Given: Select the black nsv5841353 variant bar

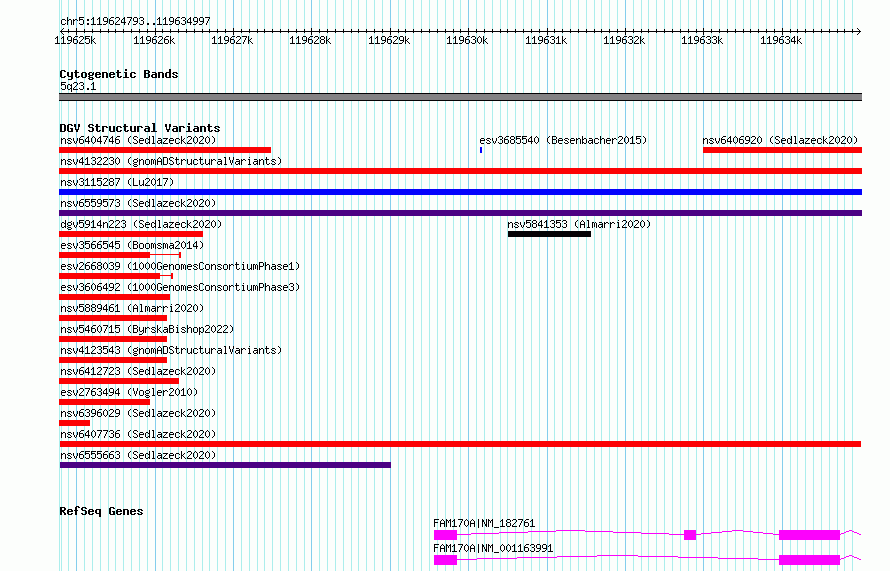Looking at the screenshot, I should tap(549, 234).
